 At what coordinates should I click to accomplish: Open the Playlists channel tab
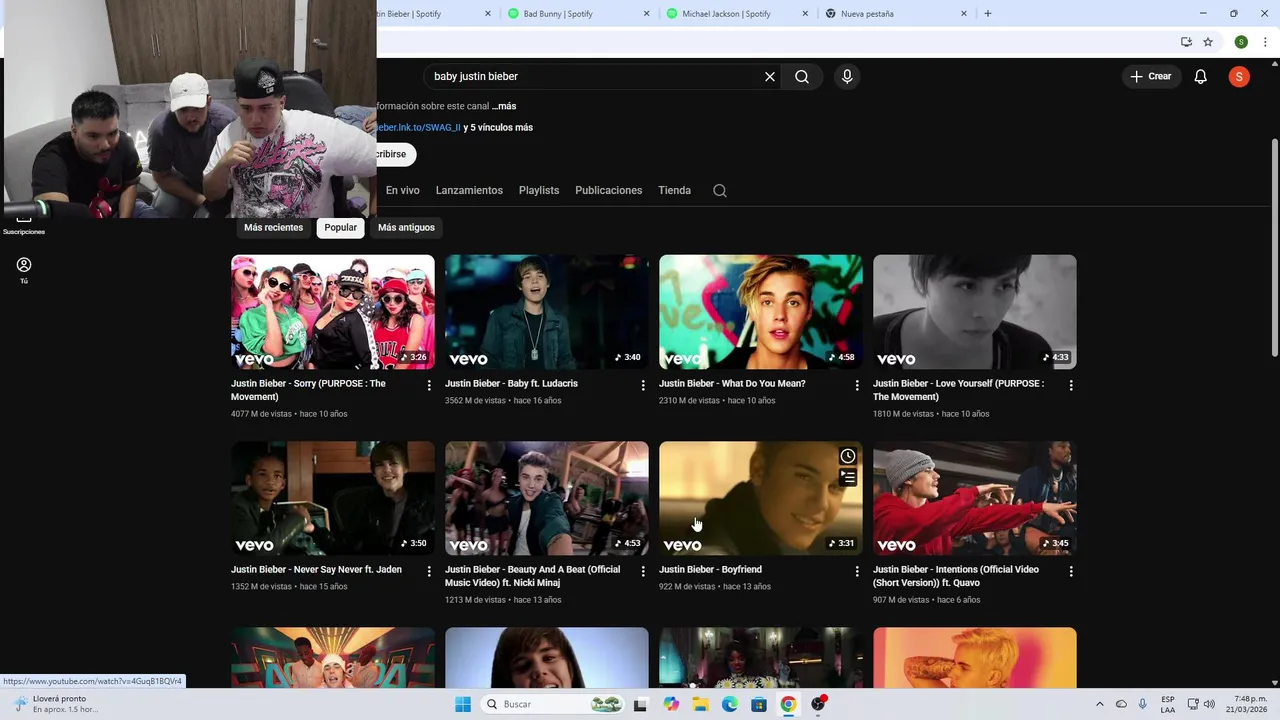coord(539,190)
